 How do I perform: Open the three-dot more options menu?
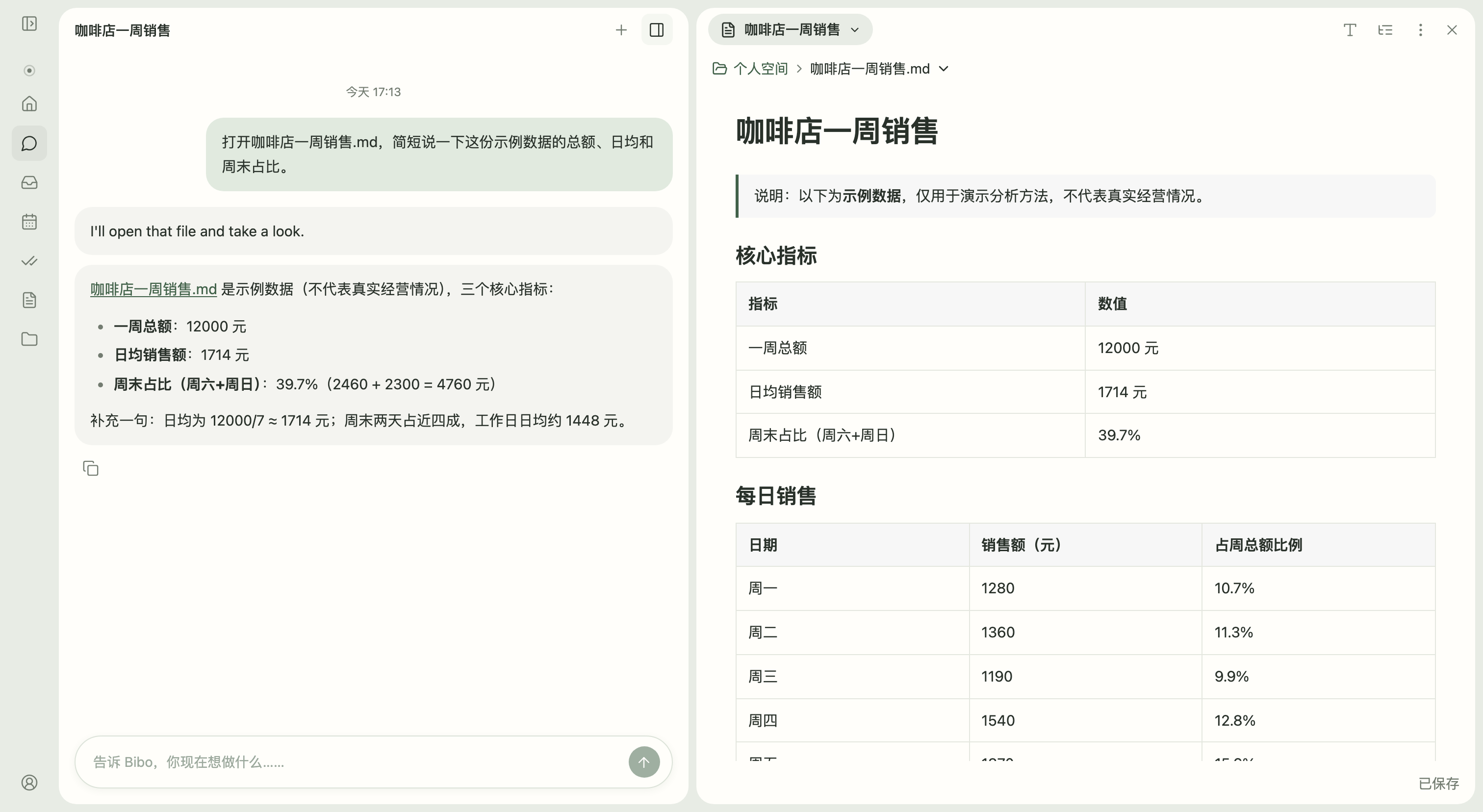pos(1420,30)
